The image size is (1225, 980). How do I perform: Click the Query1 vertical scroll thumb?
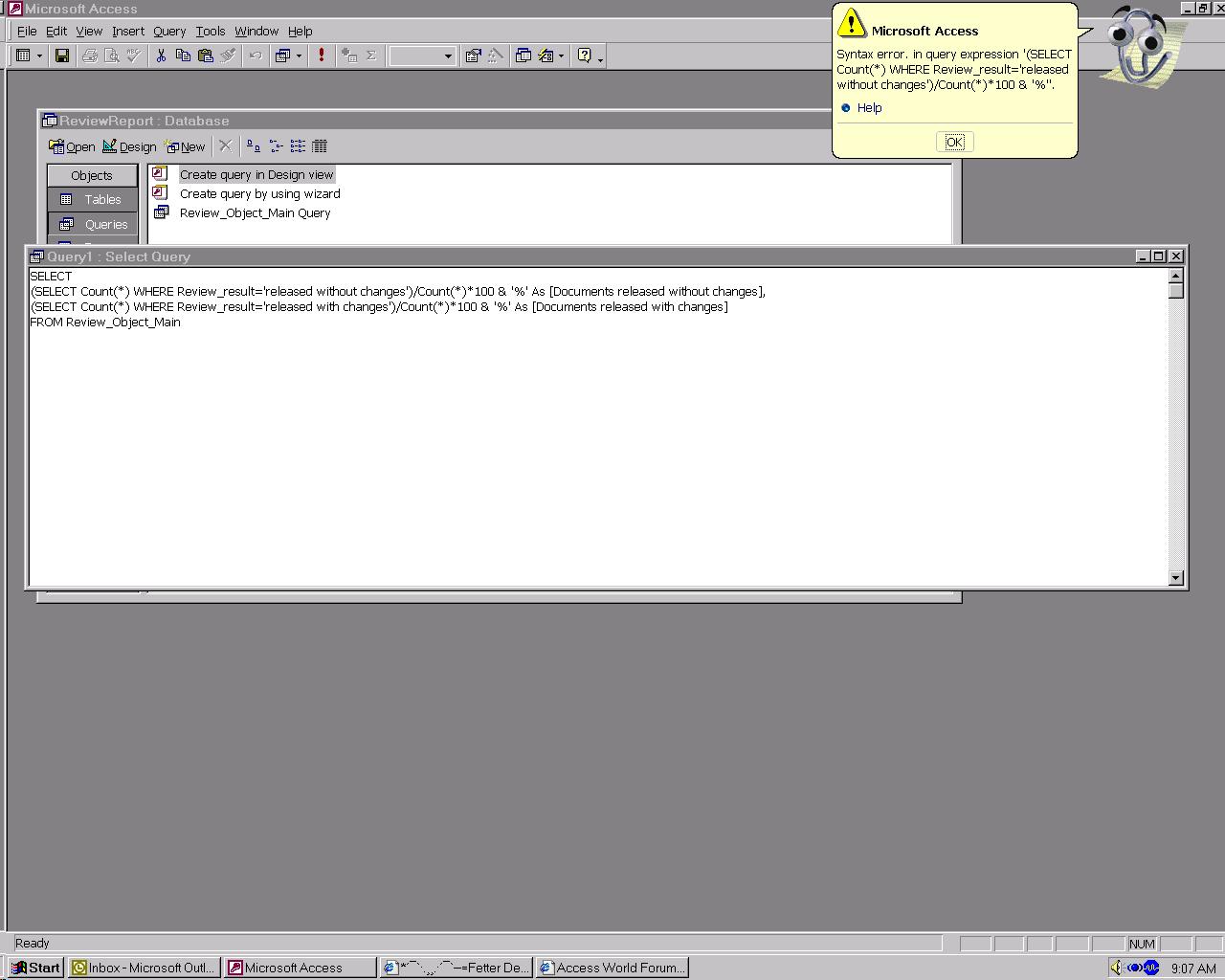pos(1176,291)
